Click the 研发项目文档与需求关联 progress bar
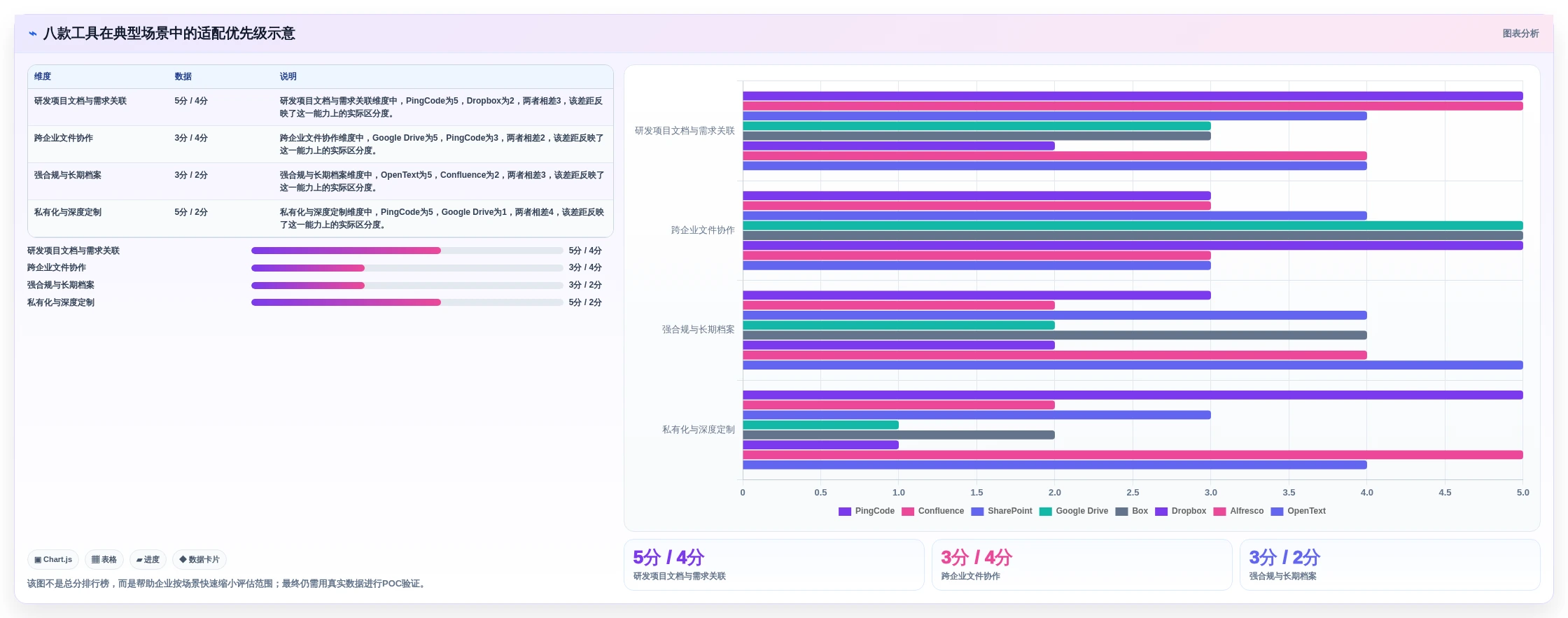This screenshot has width=1568, height=618. 407,251
